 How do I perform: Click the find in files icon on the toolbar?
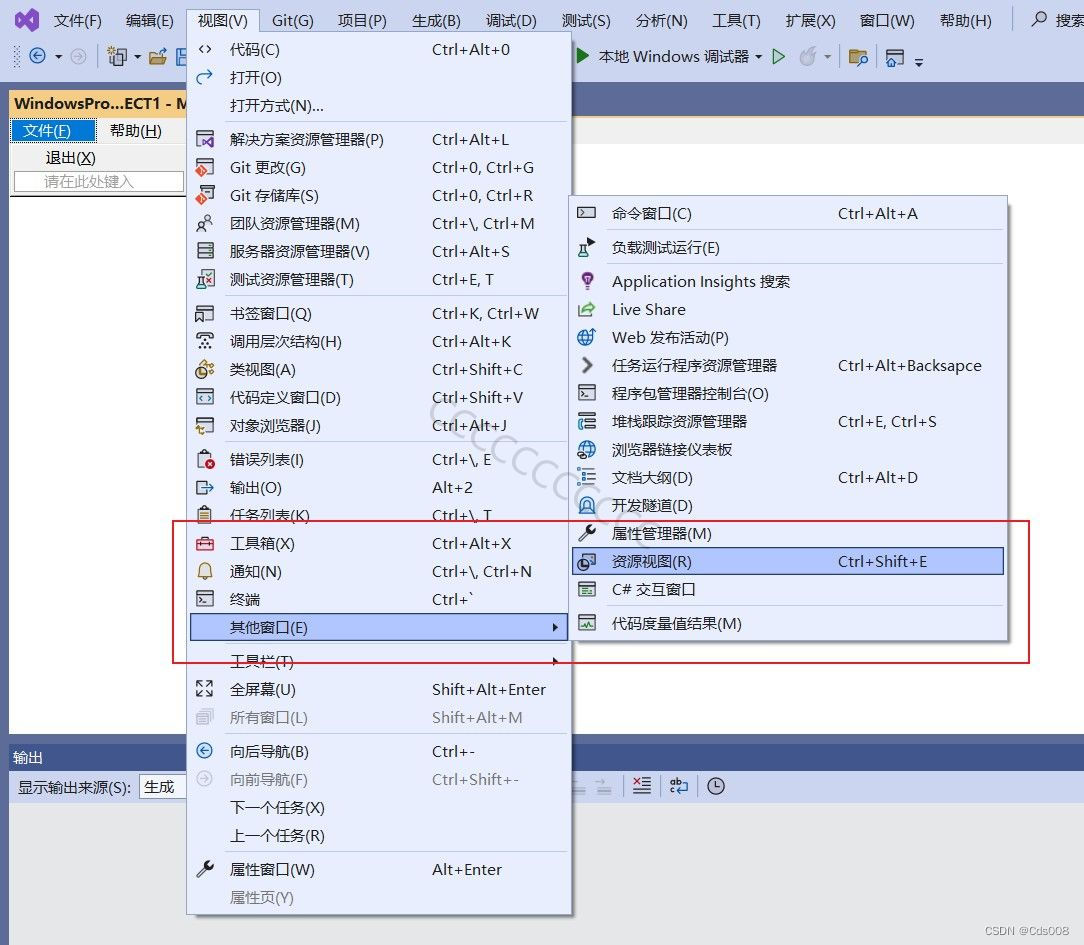click(x=857, y=57)
